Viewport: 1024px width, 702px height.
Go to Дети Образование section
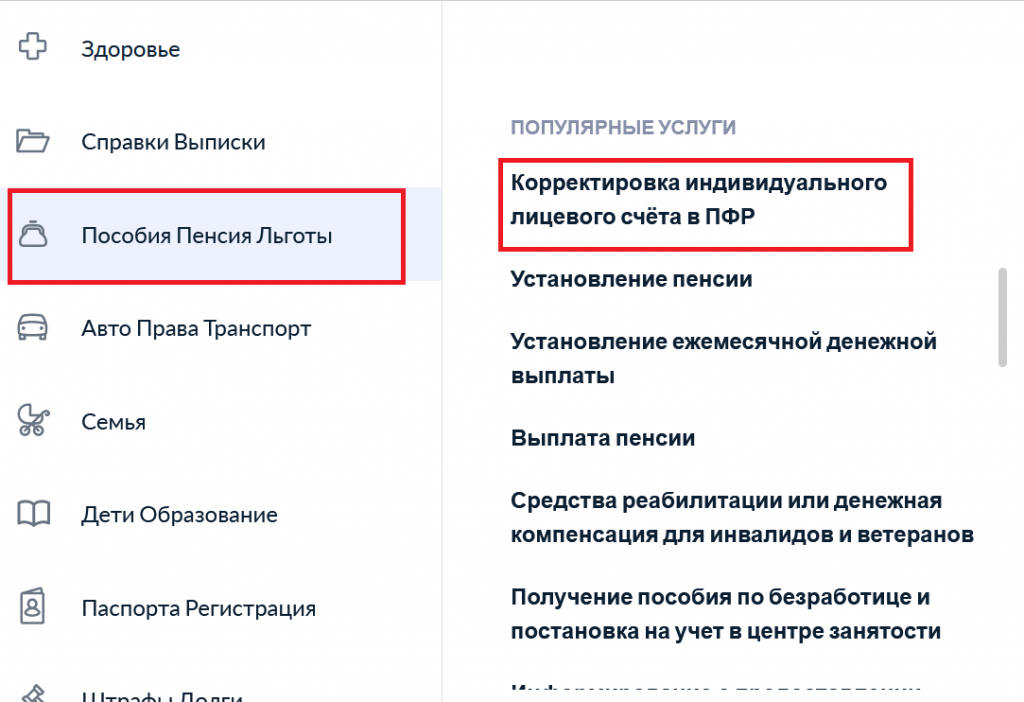pos(179,516)
